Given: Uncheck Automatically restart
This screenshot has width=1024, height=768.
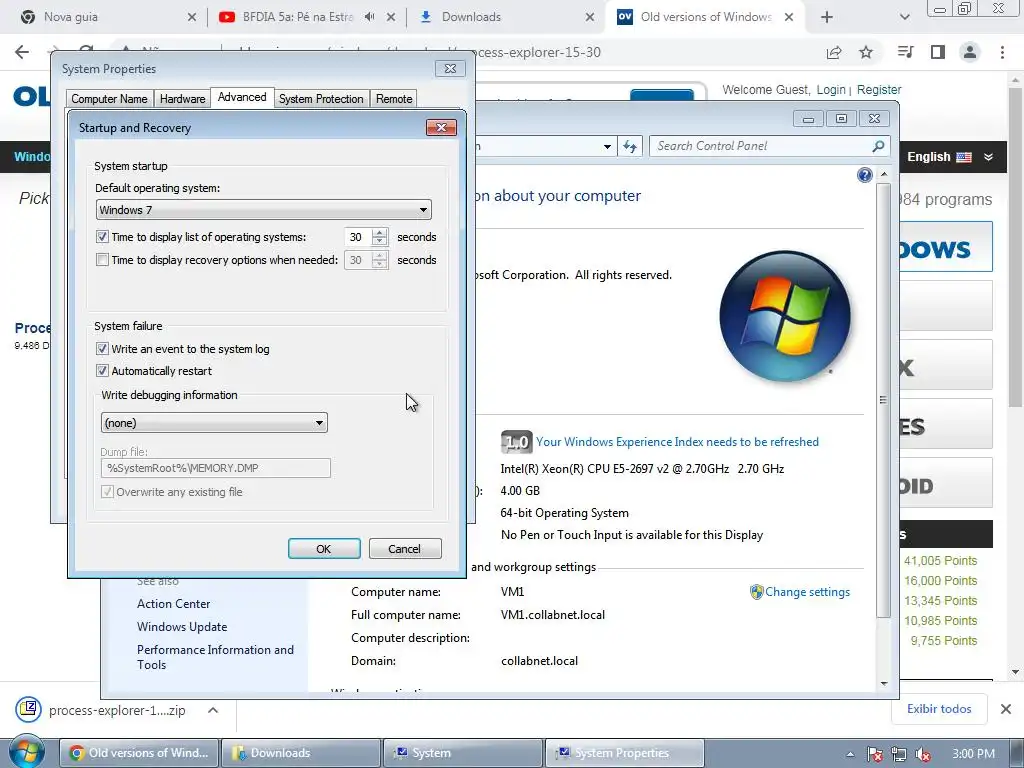Looking at the screenshot, I should 103,371.
